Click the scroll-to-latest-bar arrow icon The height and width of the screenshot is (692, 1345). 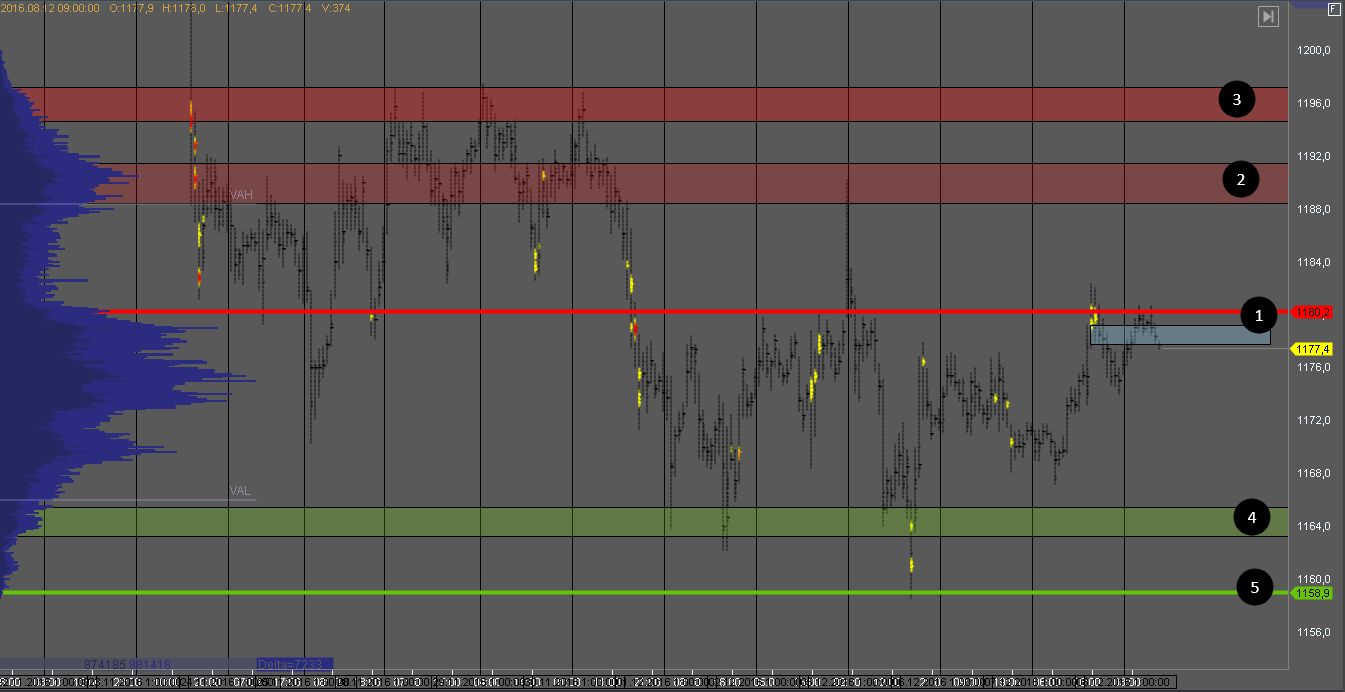click(1268, 16)
